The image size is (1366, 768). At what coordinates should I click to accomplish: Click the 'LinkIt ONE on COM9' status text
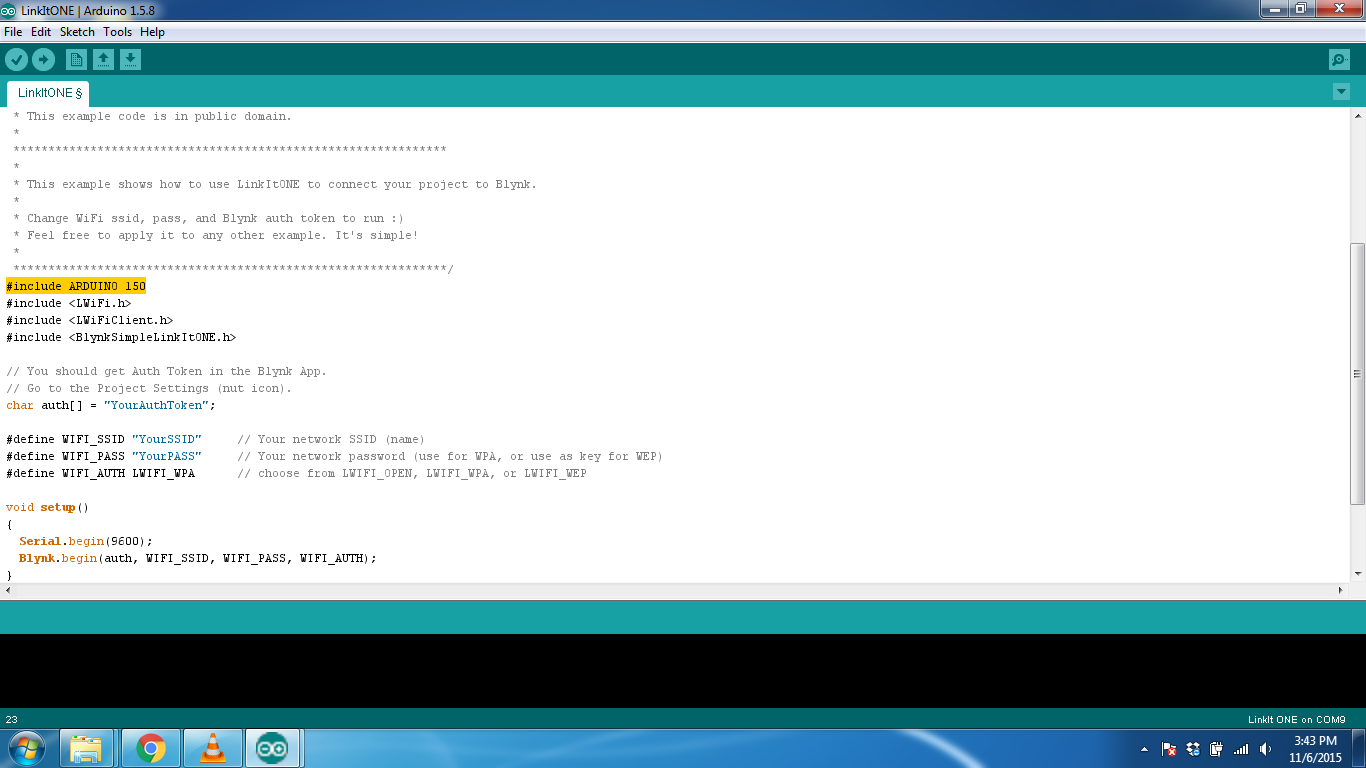[x=1297, y=719]
